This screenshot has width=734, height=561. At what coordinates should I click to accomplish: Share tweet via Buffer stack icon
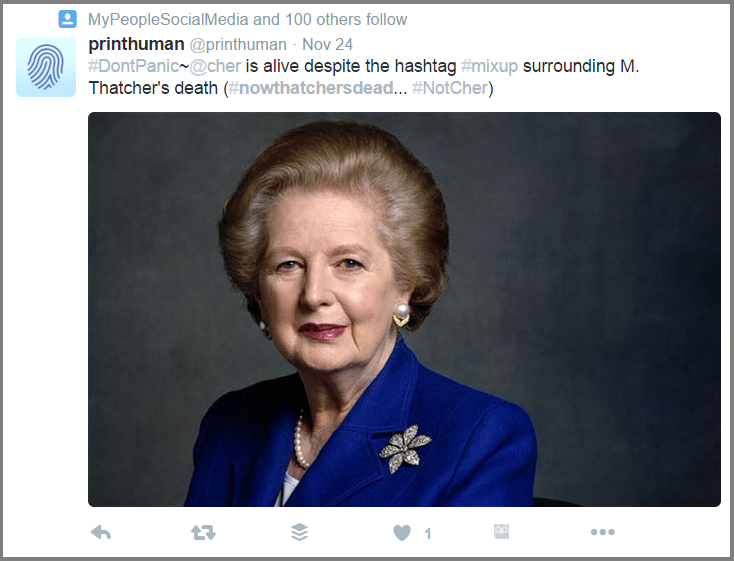300,532
